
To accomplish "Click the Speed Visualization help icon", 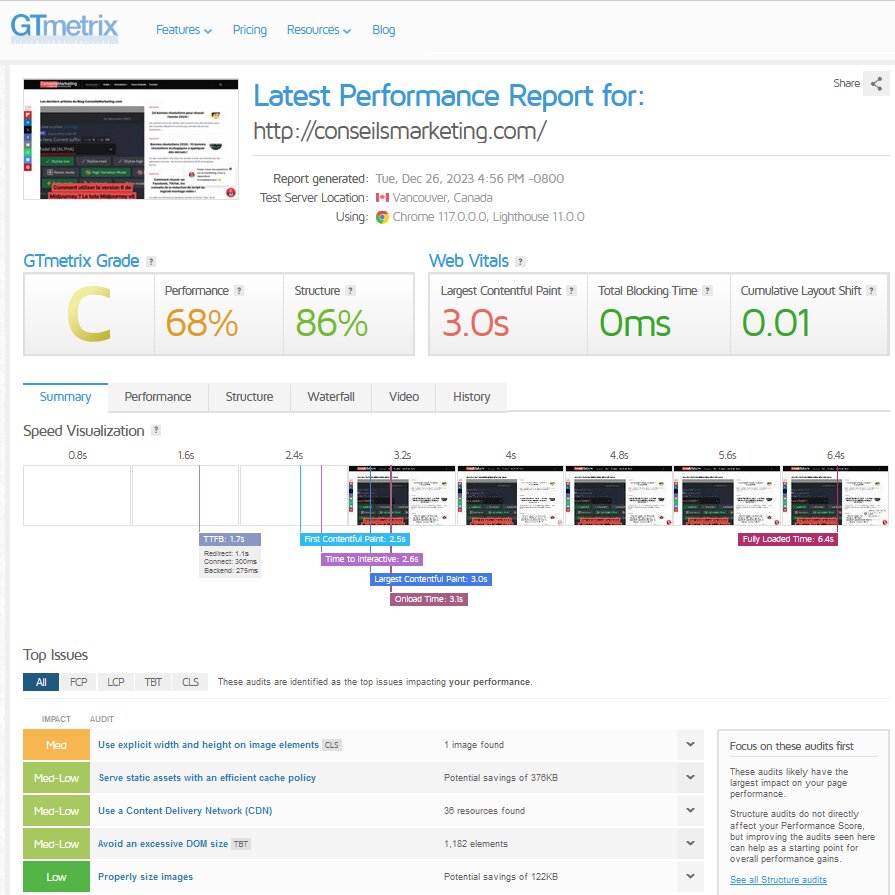I will (x=156, y=430).
